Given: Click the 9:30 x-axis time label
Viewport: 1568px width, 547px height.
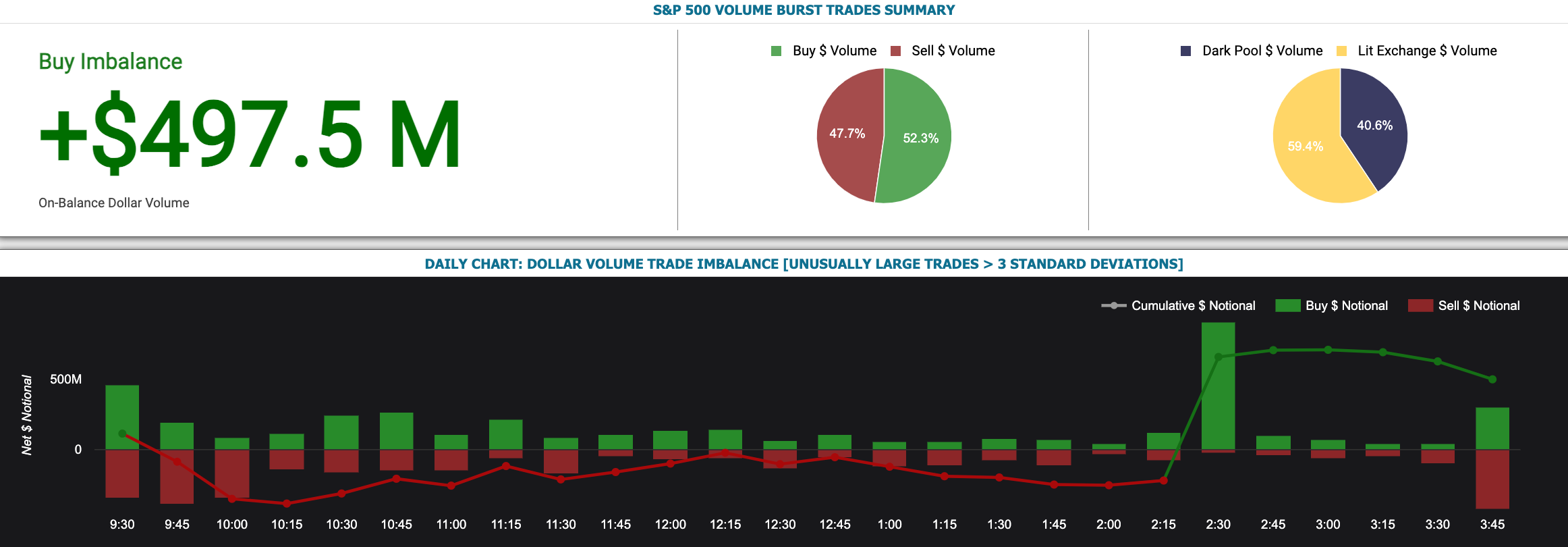Looking at the screenshot, I should point(122,525).
